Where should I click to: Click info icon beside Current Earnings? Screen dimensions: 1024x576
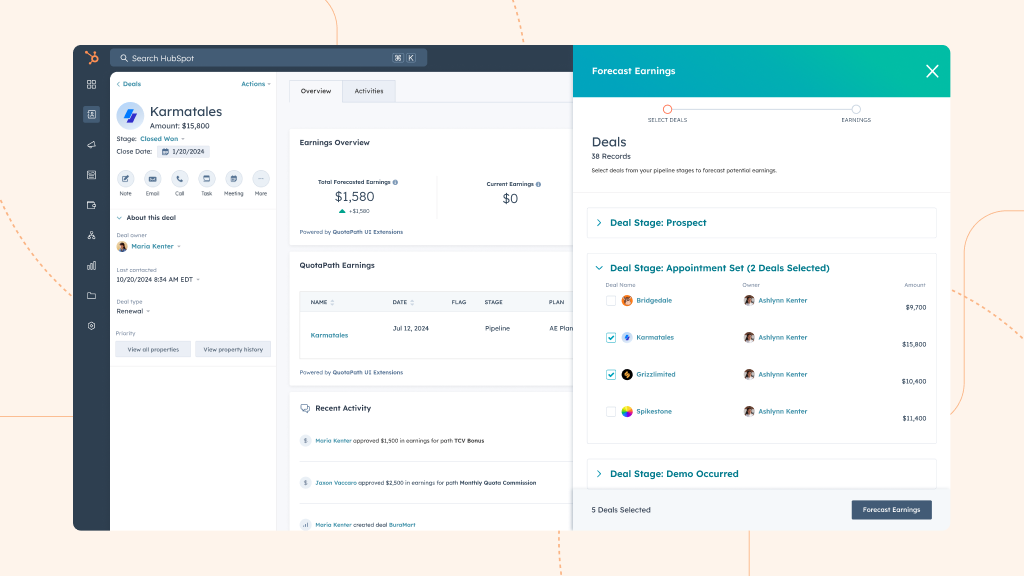tap(538, 184)
